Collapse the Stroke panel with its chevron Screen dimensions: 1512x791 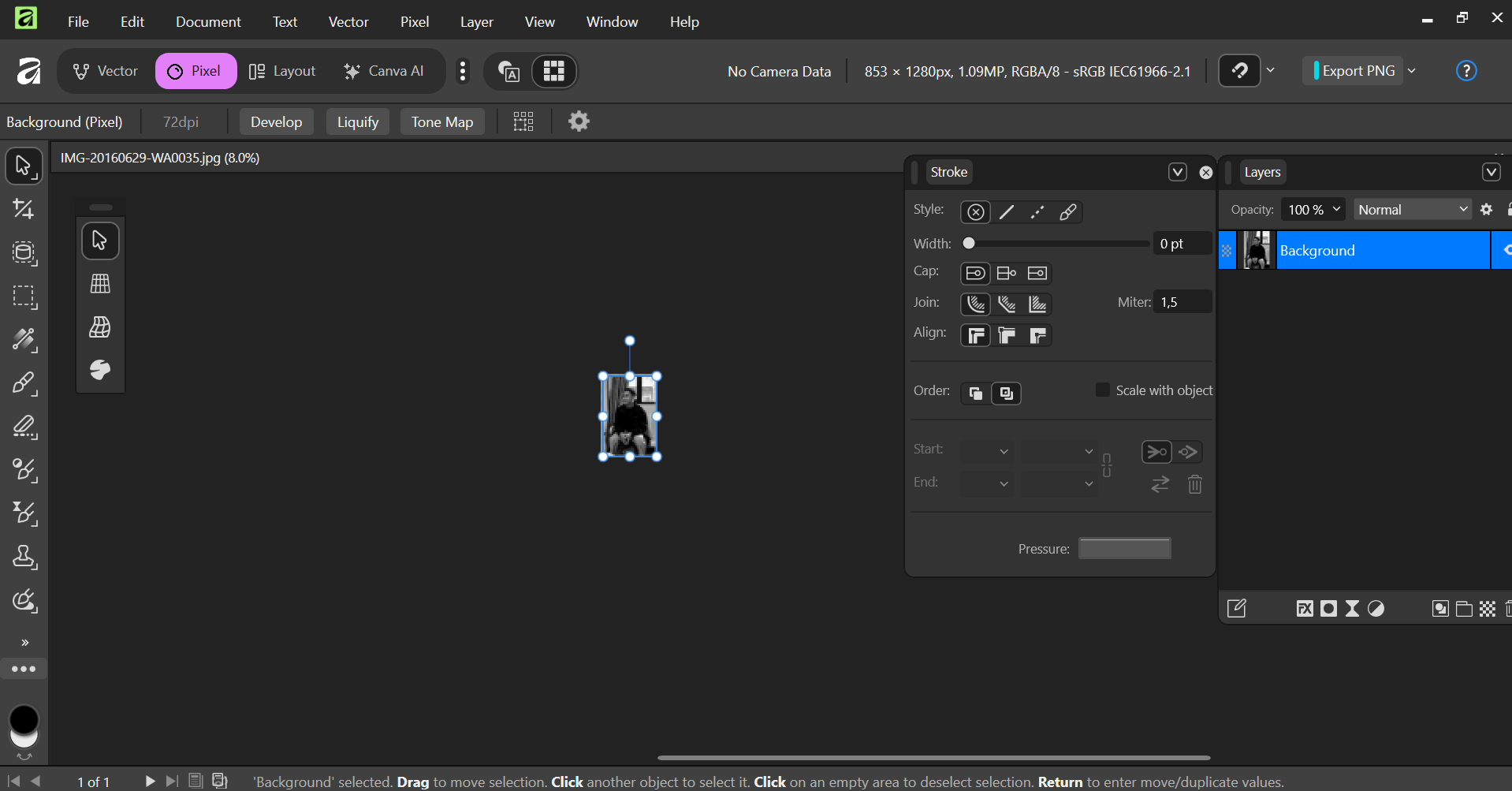1178,172
